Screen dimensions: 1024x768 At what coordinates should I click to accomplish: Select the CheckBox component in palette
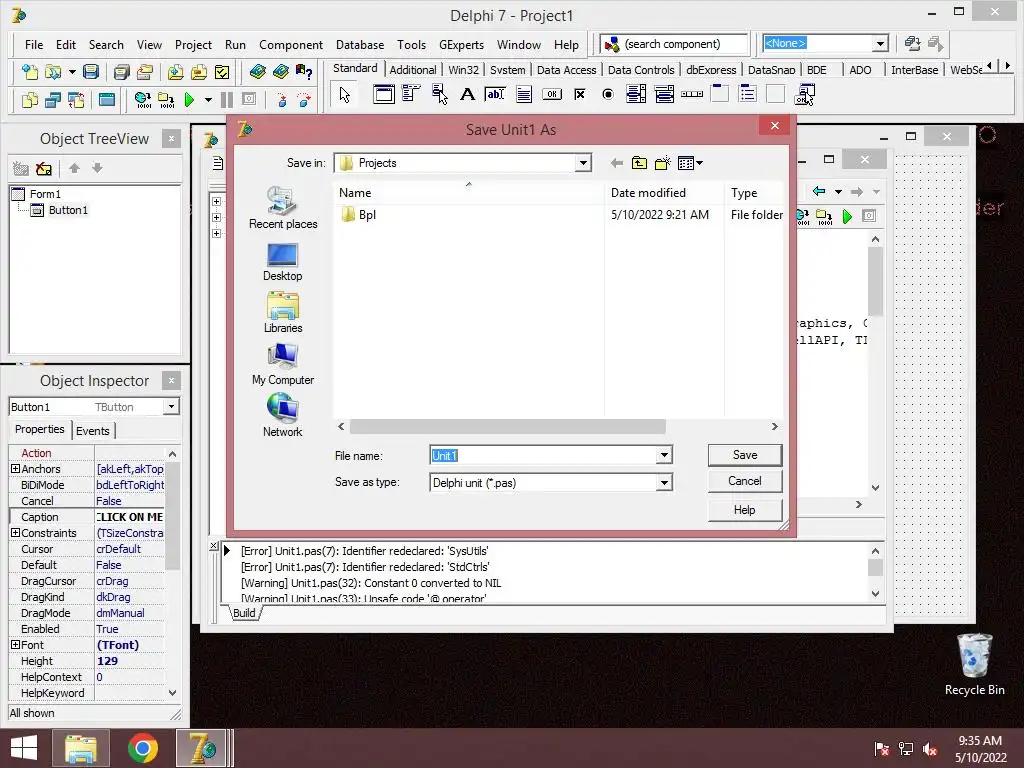coord(580,95)
